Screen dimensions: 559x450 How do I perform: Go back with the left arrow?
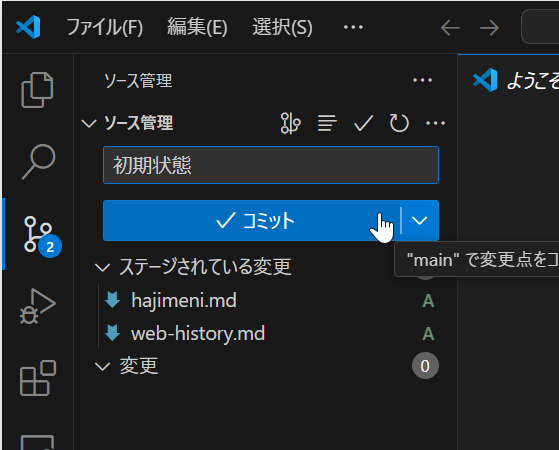point(450,28)
